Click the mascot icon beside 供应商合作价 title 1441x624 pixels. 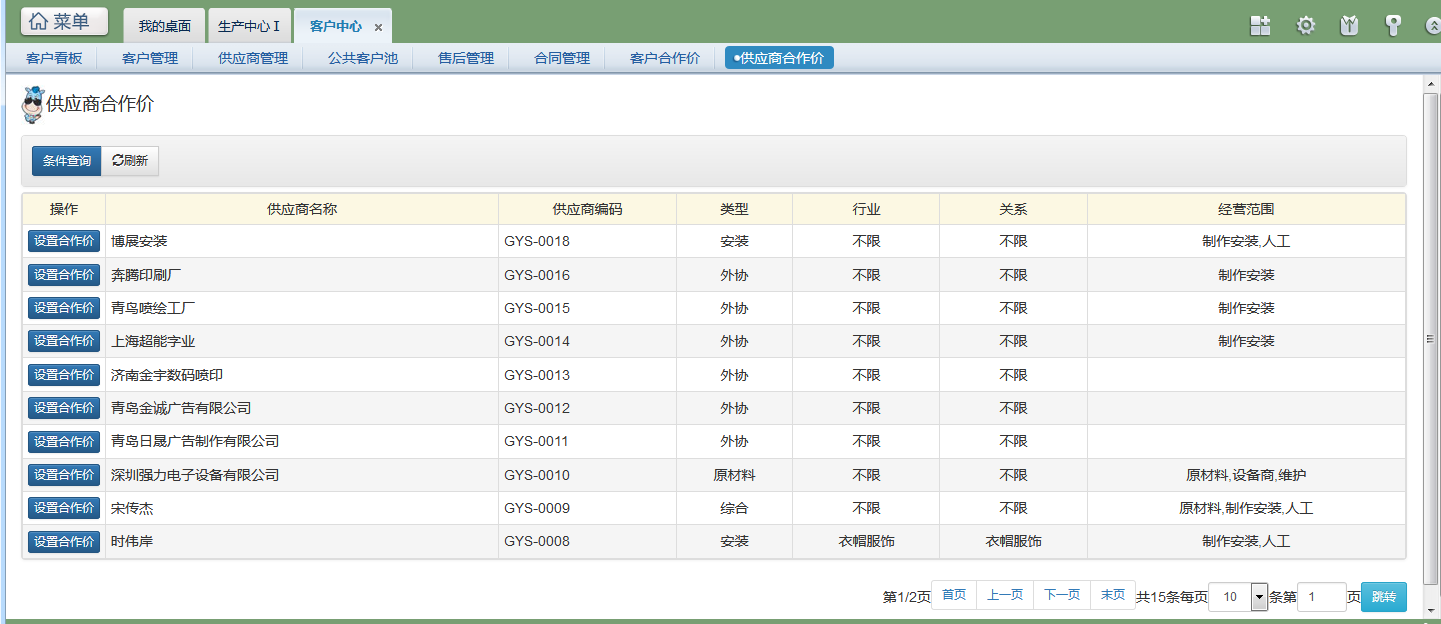(33, 105)
